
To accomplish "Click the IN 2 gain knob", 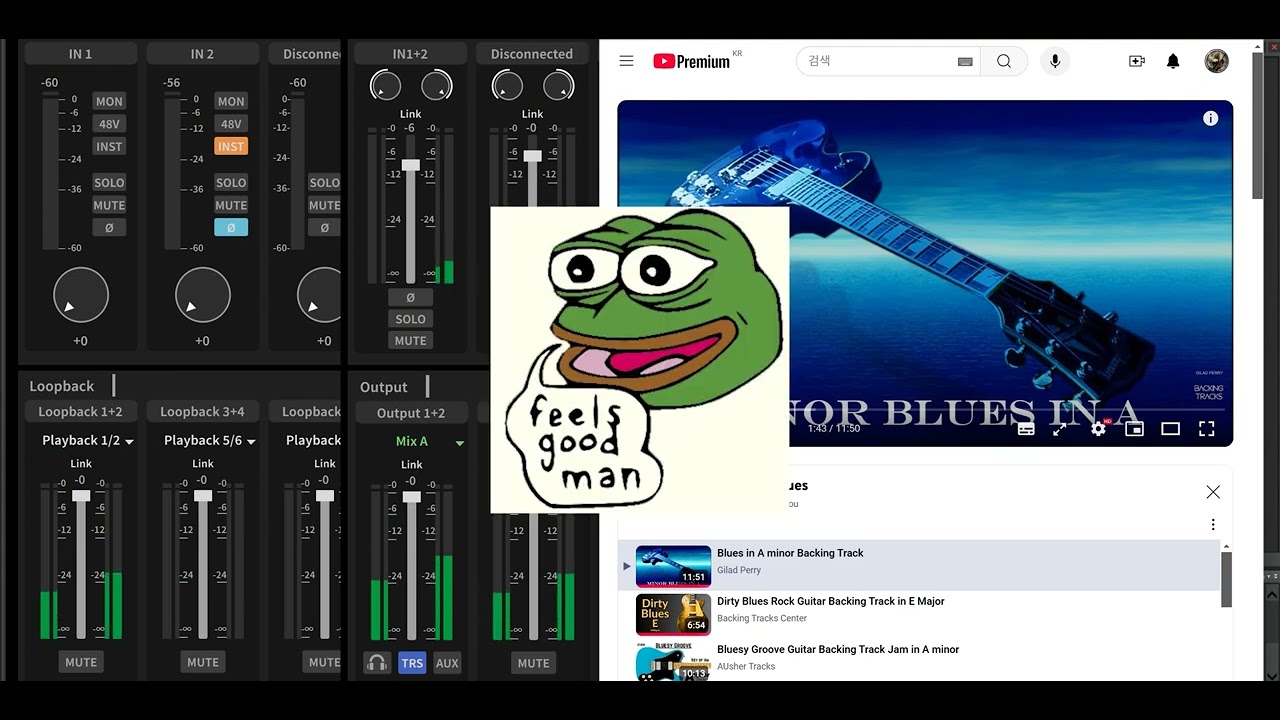I will coord(203,295).
